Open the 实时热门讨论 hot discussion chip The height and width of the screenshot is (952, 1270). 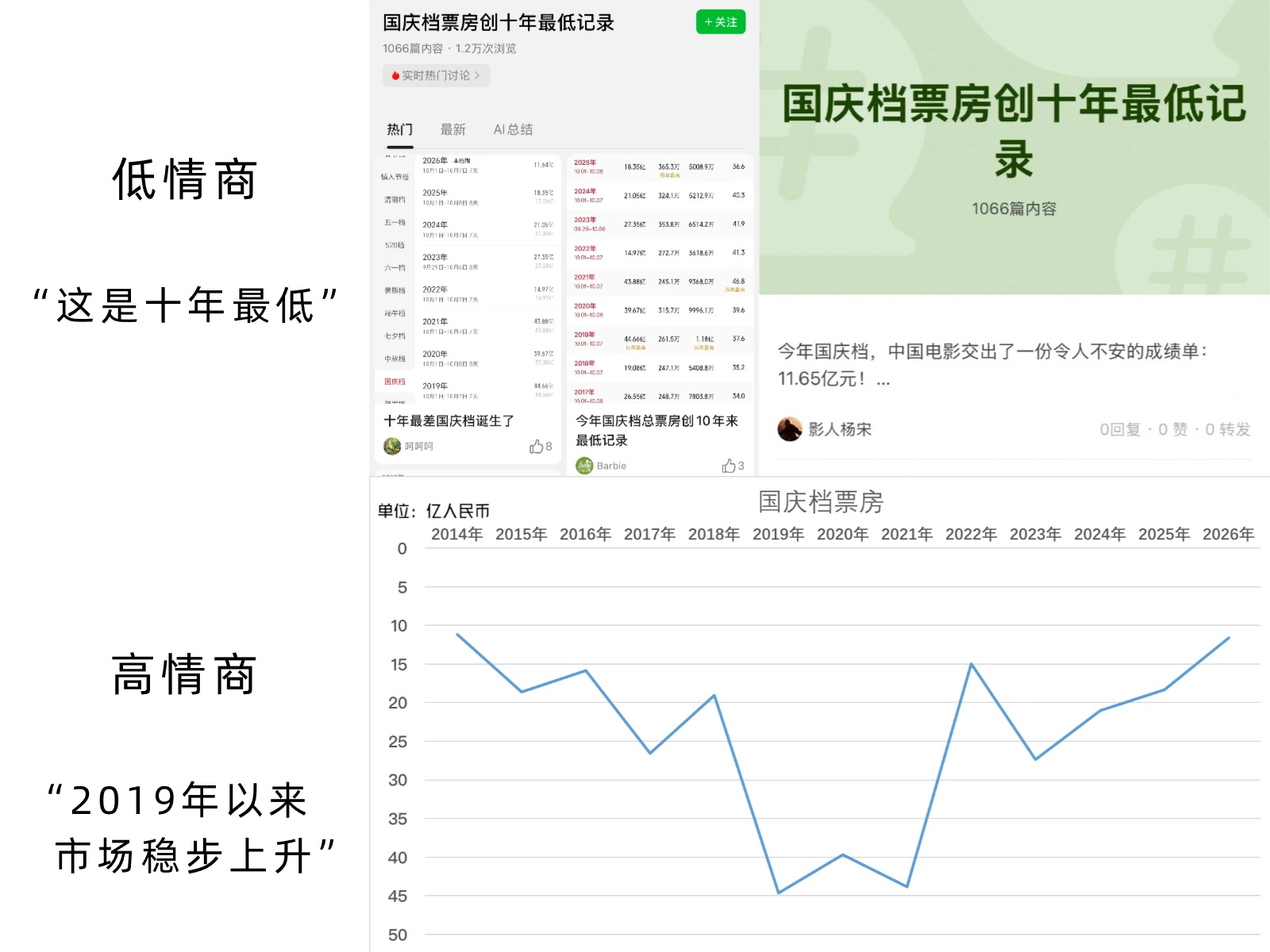pyautogui.click(x=437, y=75)
